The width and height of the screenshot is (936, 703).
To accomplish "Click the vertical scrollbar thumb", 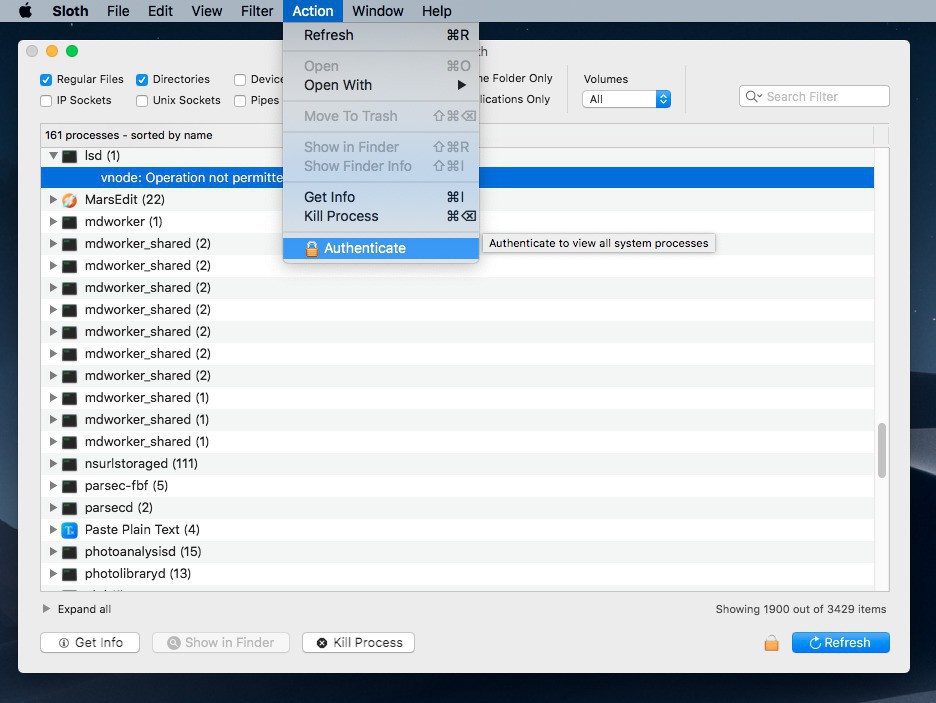I will click(882, 450).
